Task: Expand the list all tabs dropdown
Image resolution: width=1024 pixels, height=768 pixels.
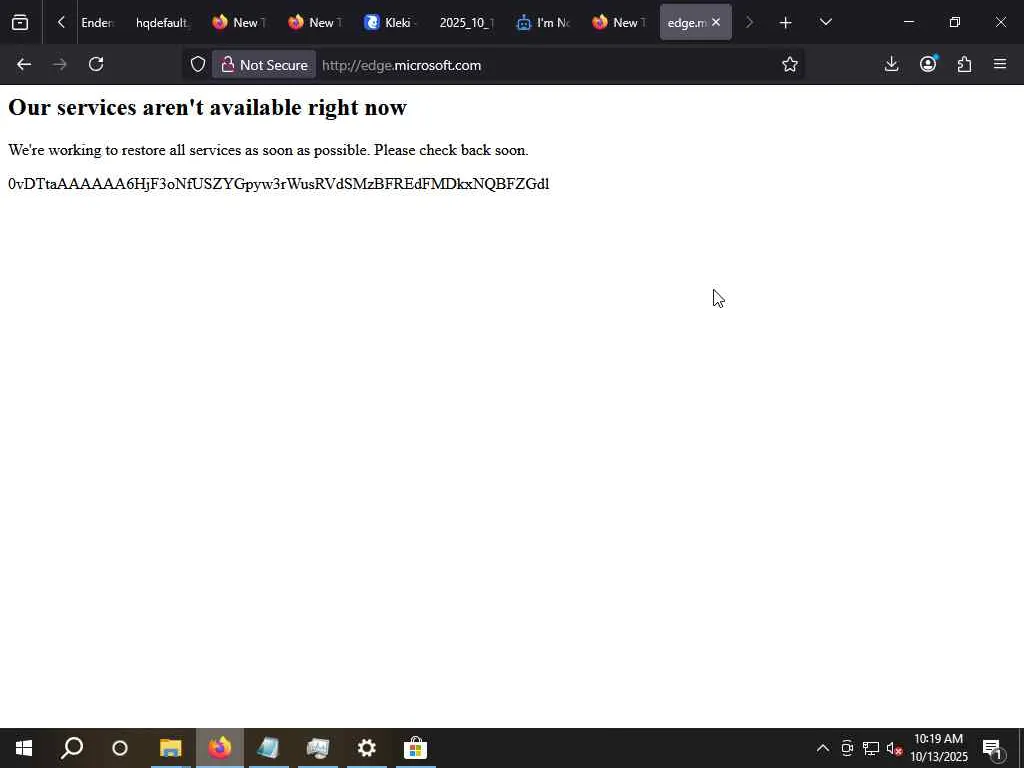Action: pyautogui.click(x=825, y=23)
